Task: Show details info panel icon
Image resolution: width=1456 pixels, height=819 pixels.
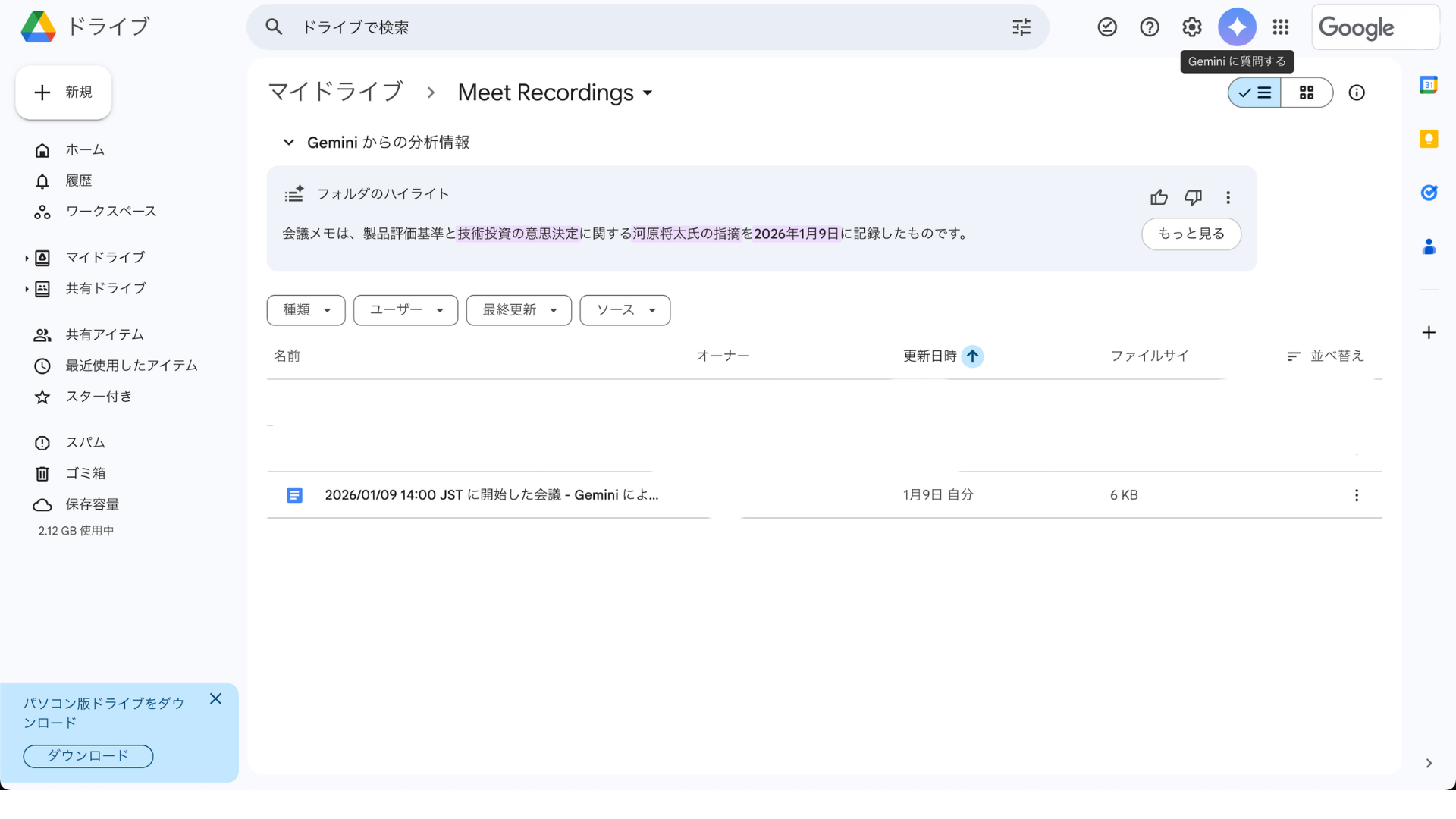Action: tap(1357, 93)
